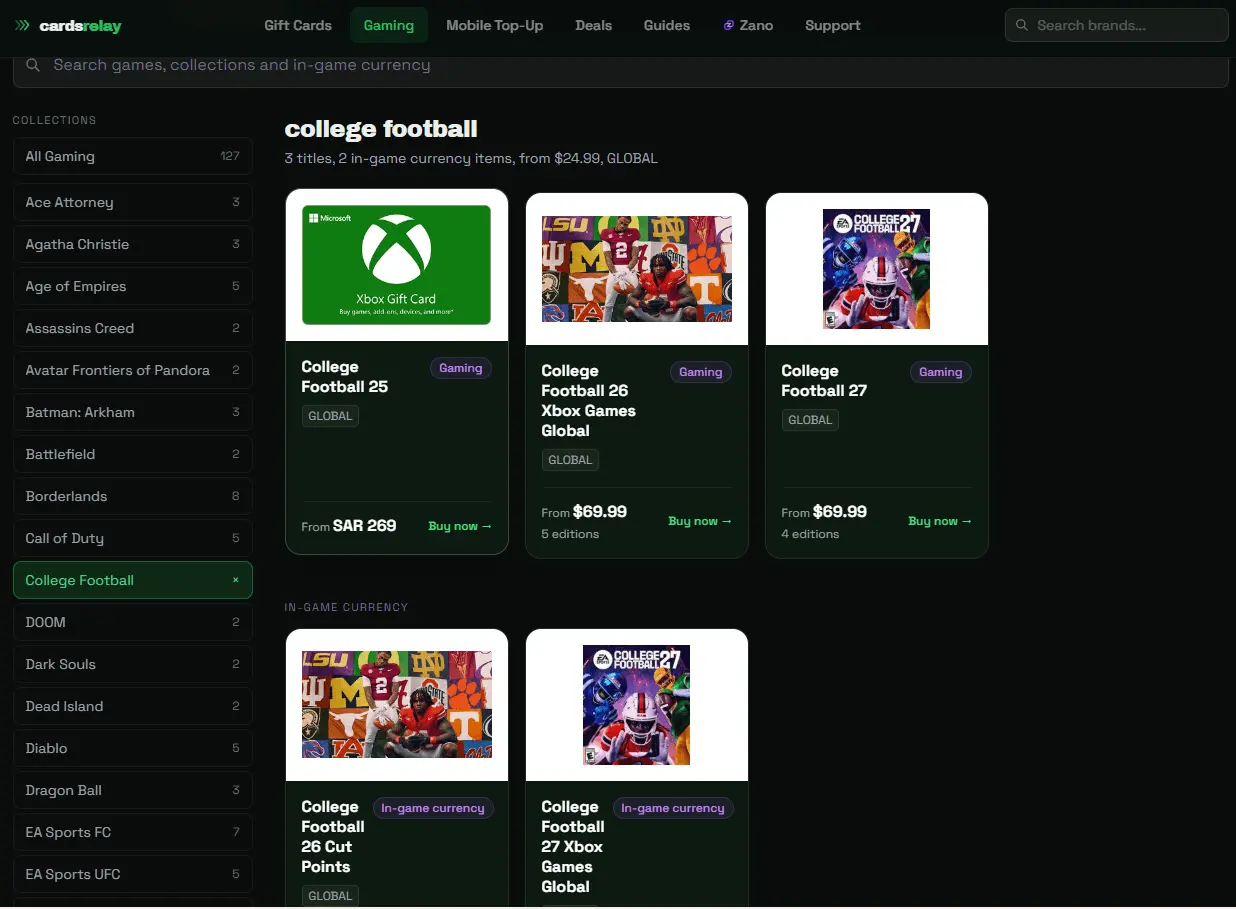Click the games search magnifier icon
The image size is (1236, 909).
coord(33,65)
